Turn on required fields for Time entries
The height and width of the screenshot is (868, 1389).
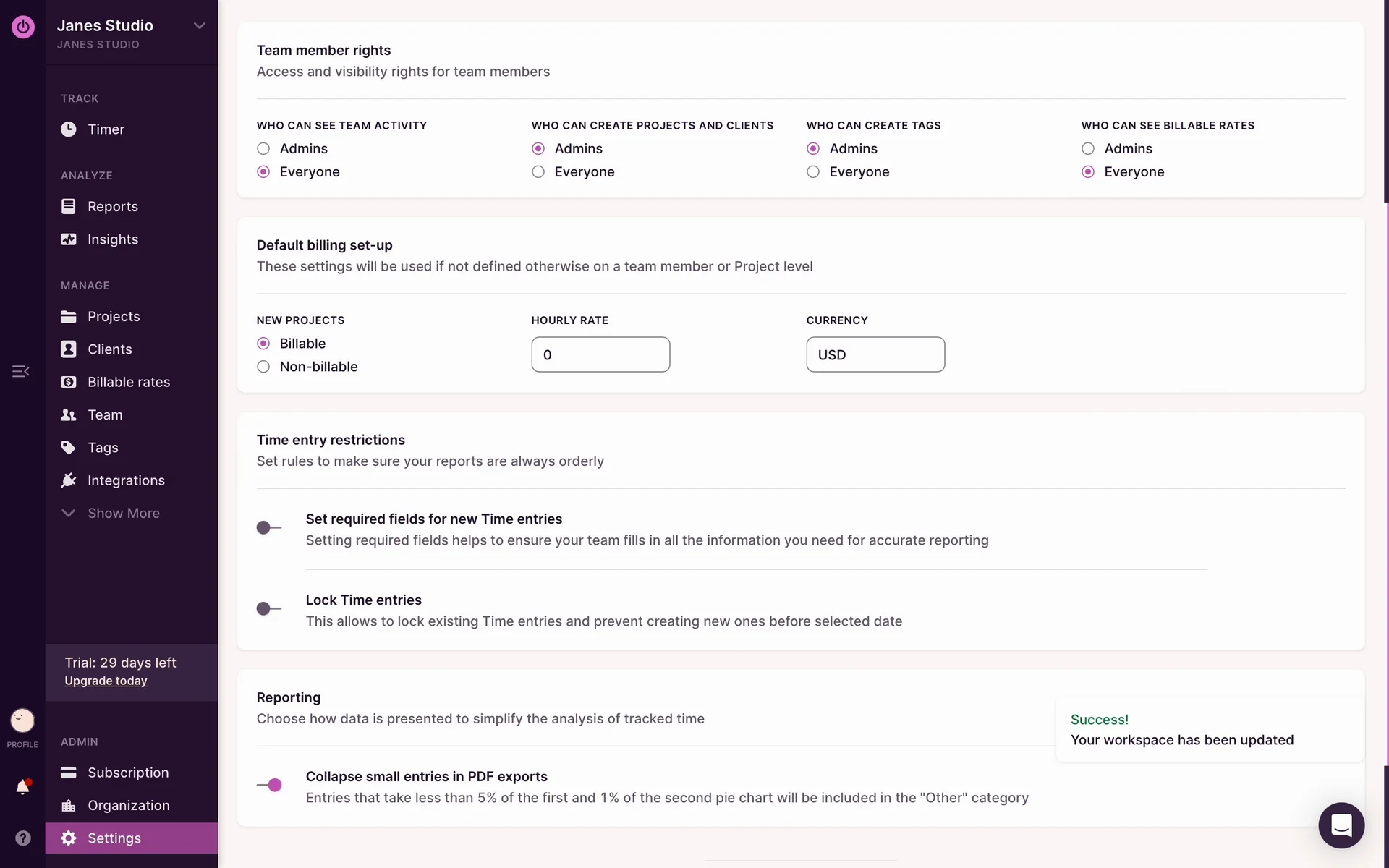[268, 527]
